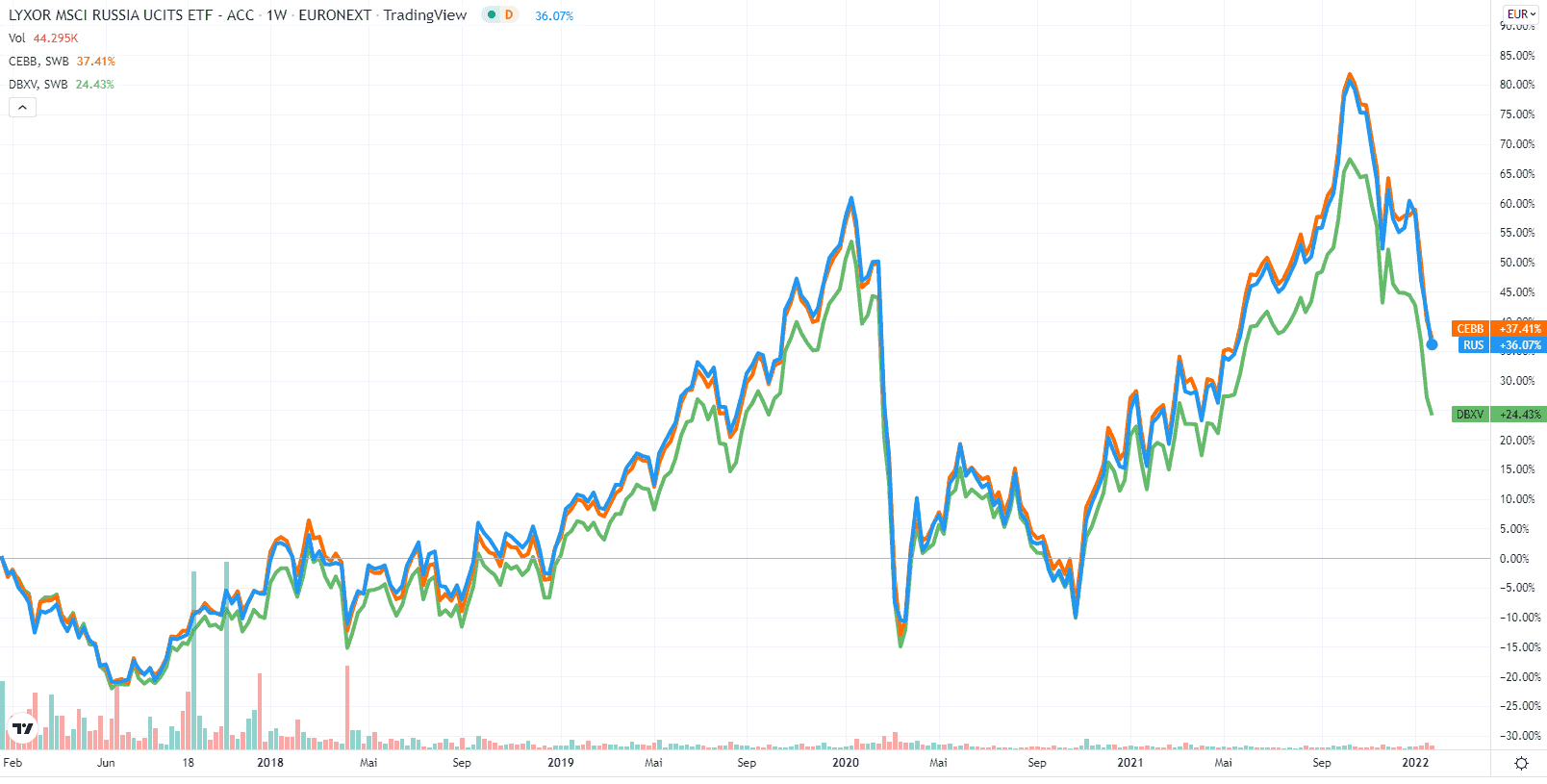
Task: Click the 30.00% price scale label
Action: click(x=1517, y=381)
